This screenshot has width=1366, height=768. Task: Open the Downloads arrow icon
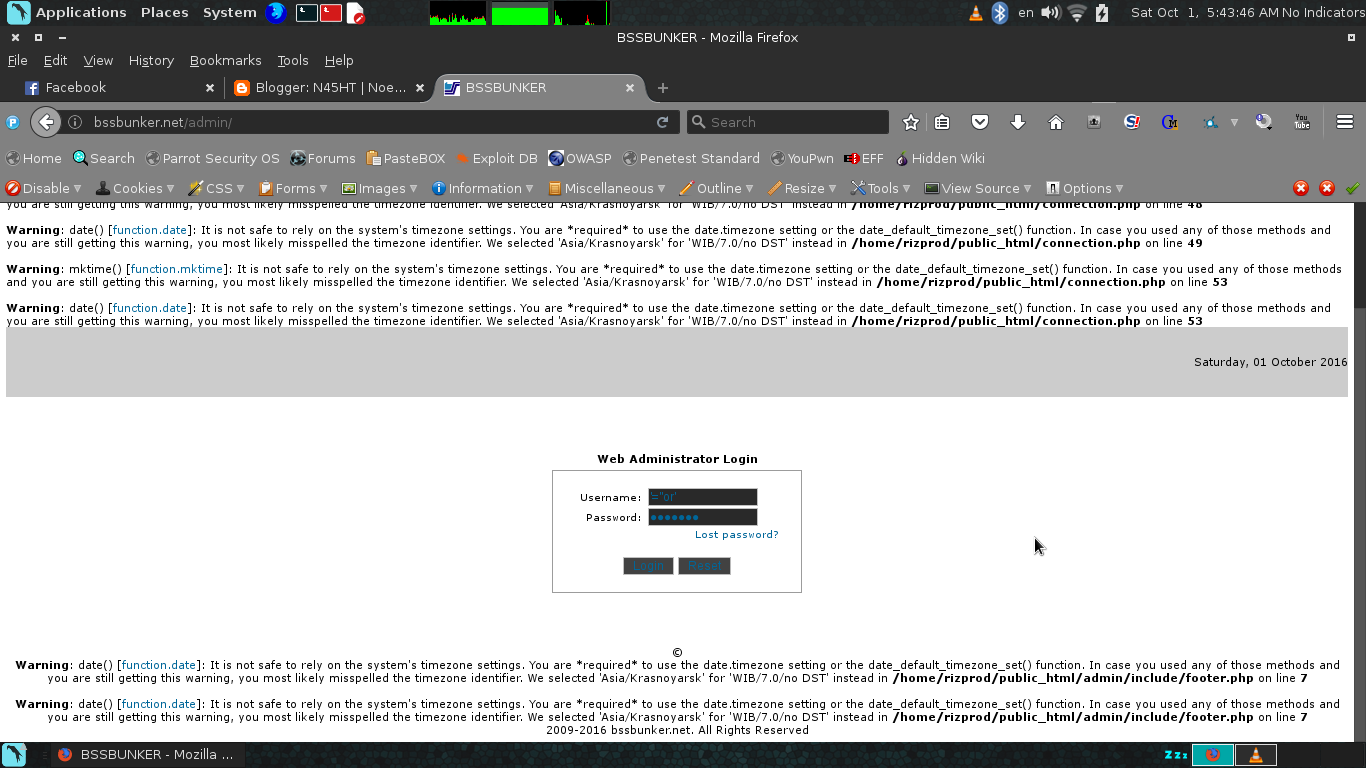click(x=1017, y=121)
